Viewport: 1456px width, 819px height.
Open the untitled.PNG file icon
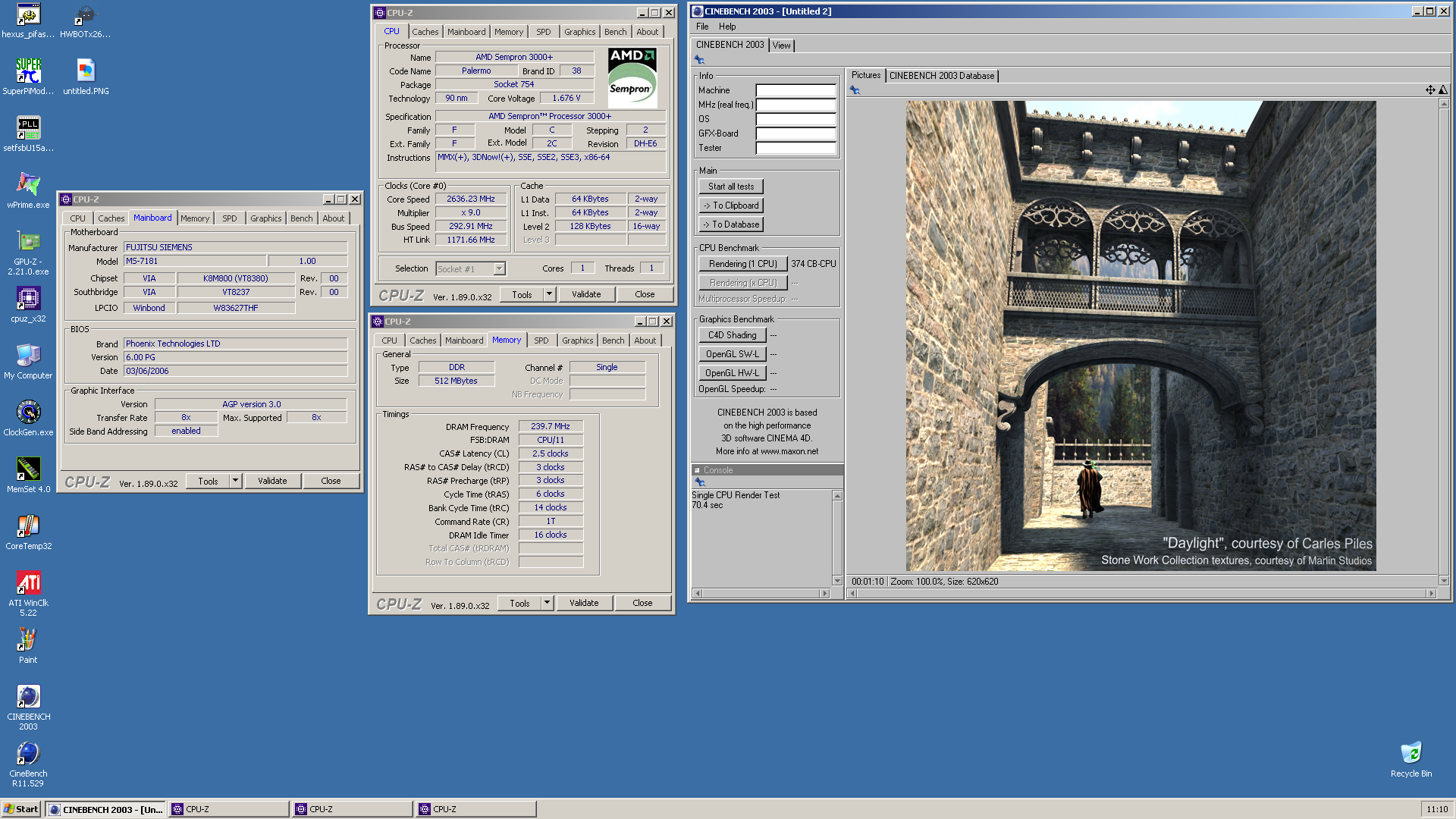pos(86,77)
